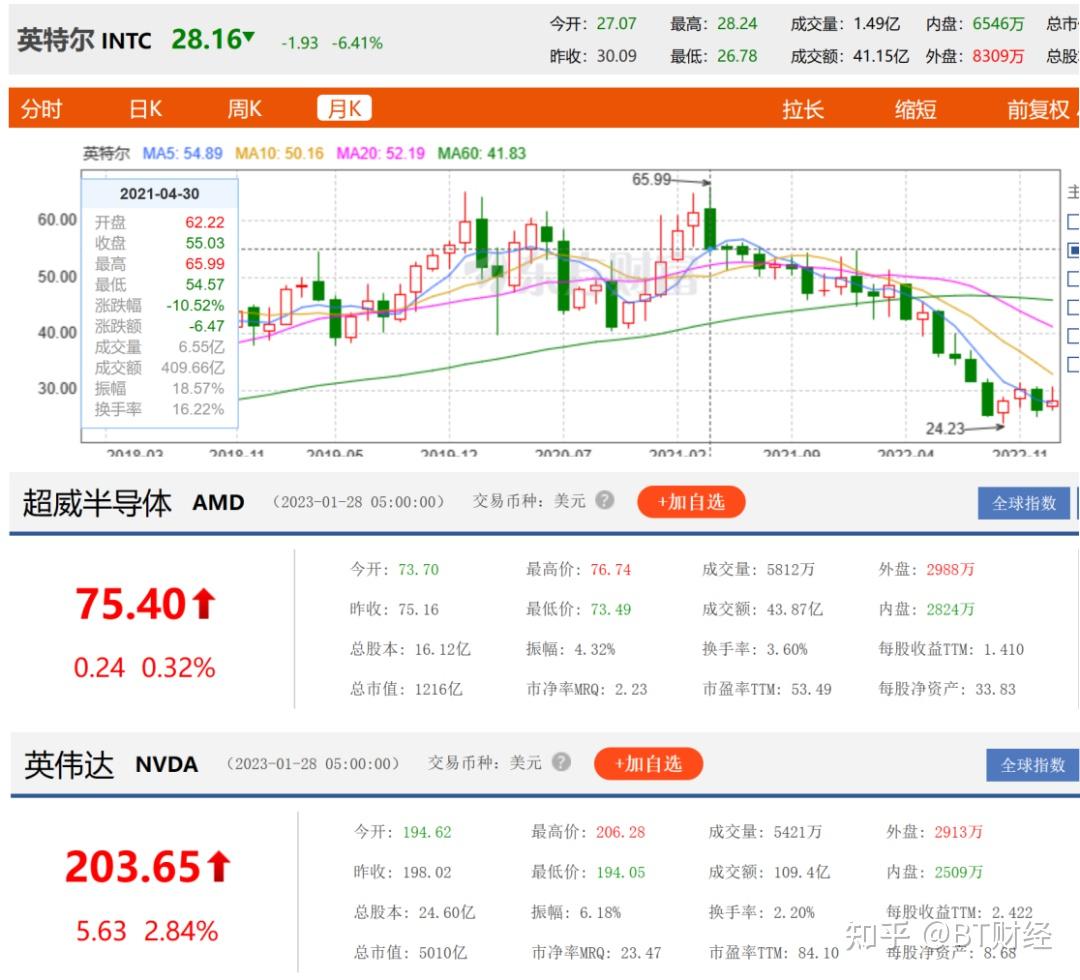1080x980 pixels.
Task: Switch to the 分时 chart tab
Action: point(41,107)
